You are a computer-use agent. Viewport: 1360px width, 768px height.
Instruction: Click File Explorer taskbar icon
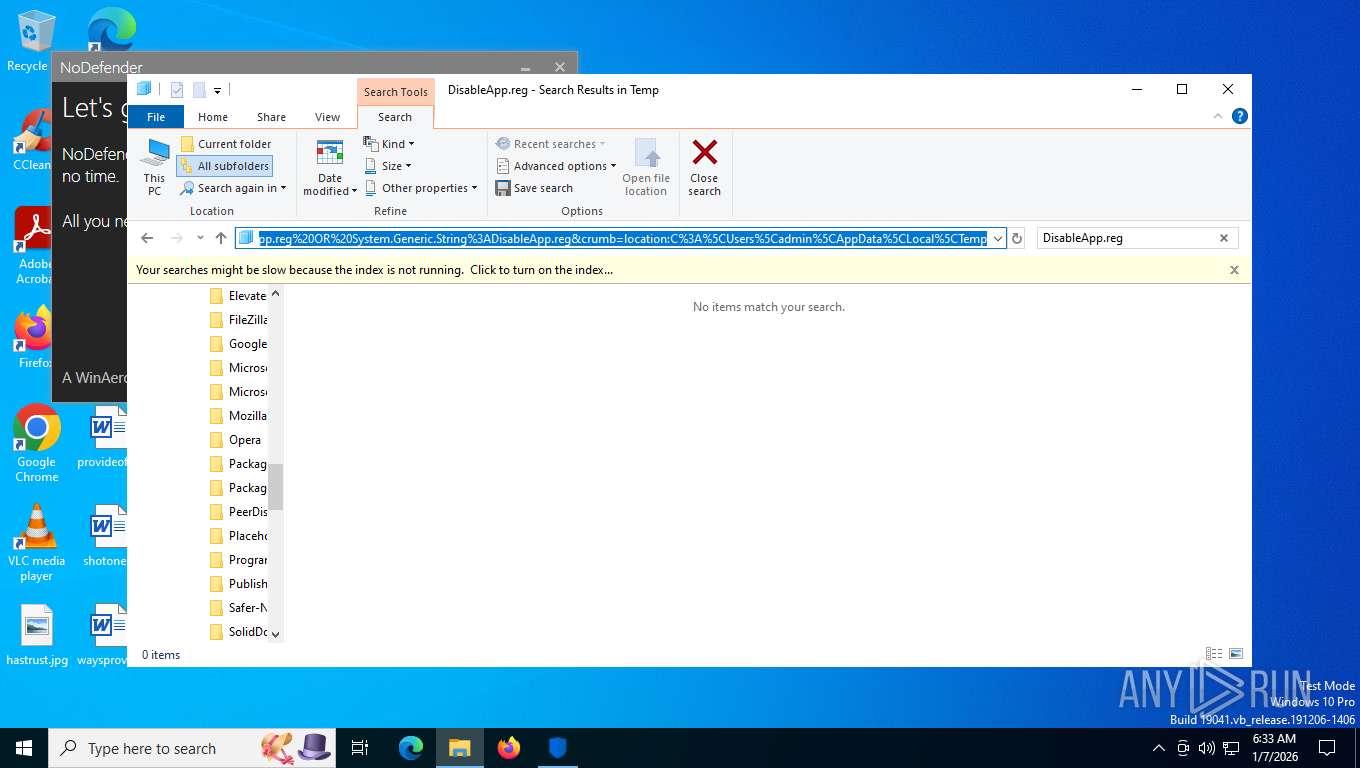pyautogui.click(x=459, y=748)
